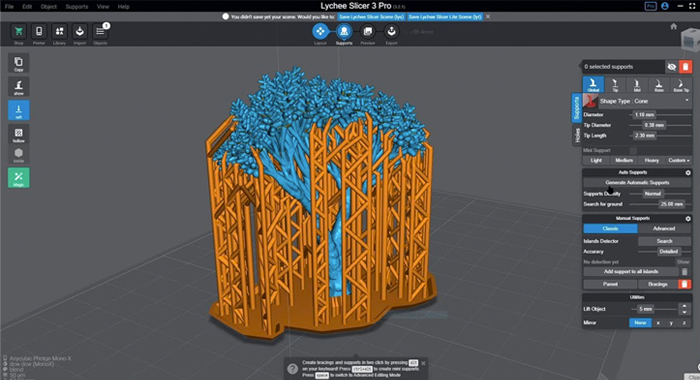Viewport: 700px width, 380px height.
Task: Open the user account icon
Action: [665, 6]
